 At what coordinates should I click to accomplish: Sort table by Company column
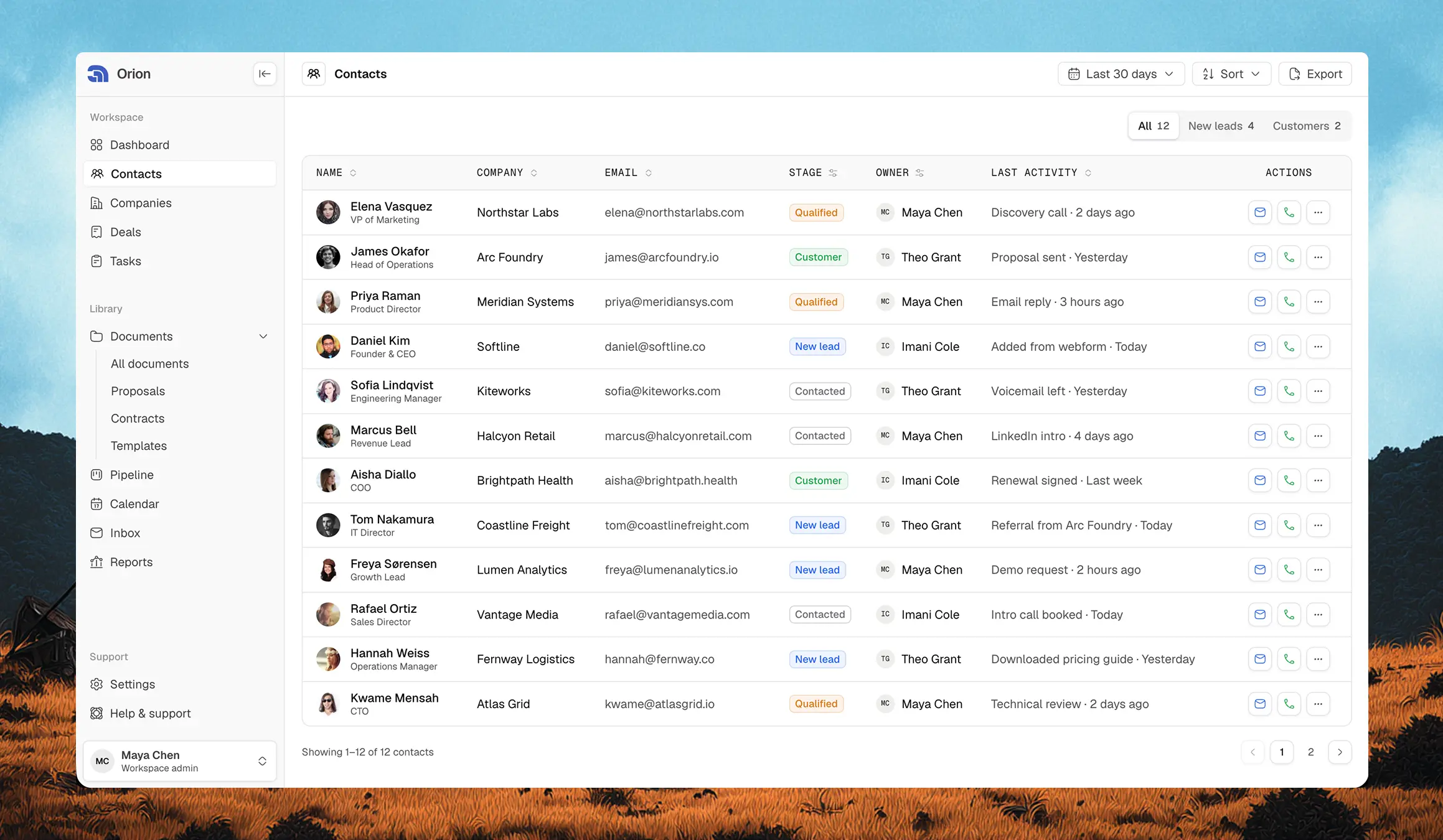click(533, 173)
